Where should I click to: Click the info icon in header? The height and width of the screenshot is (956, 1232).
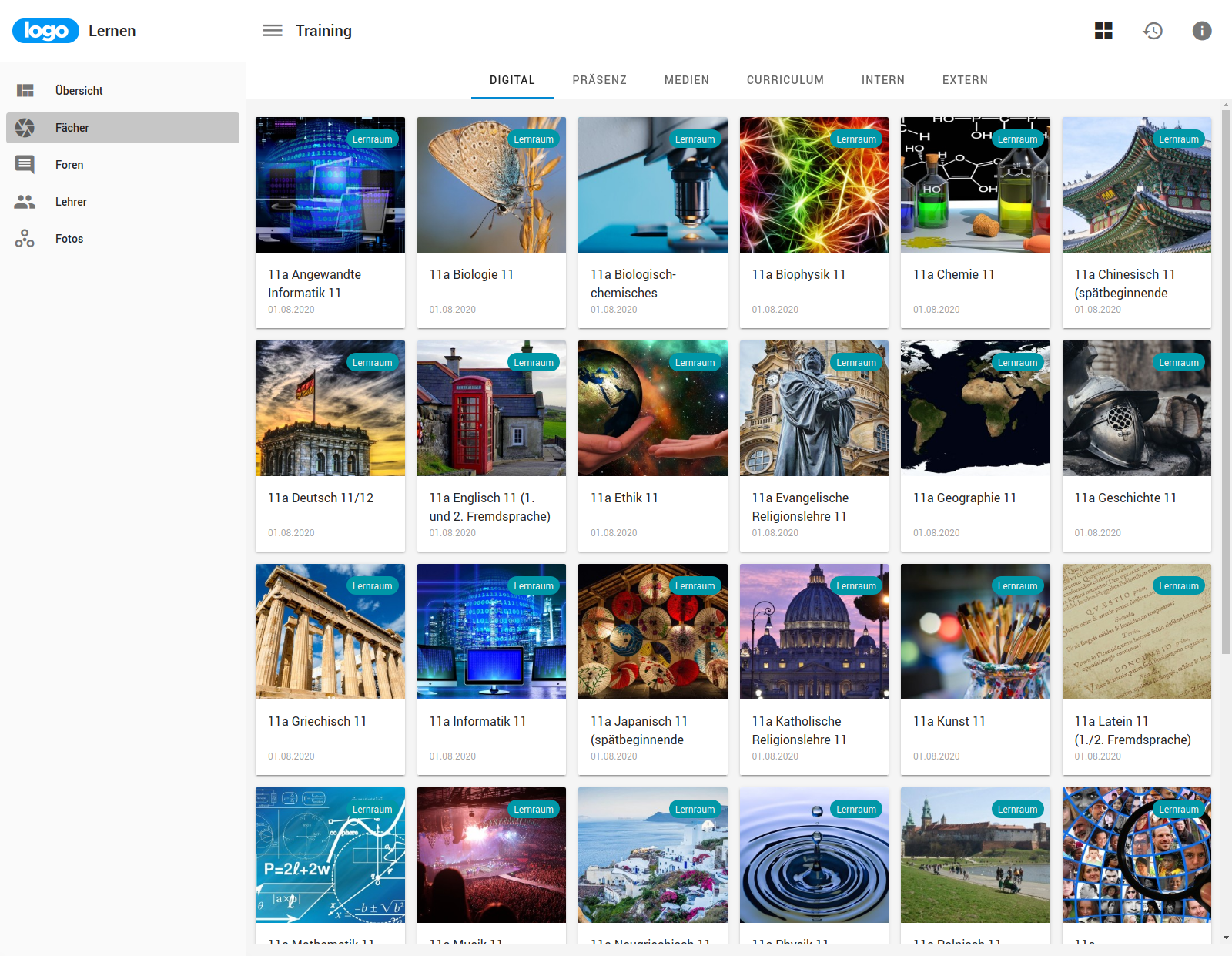[x=1201, y=31]
